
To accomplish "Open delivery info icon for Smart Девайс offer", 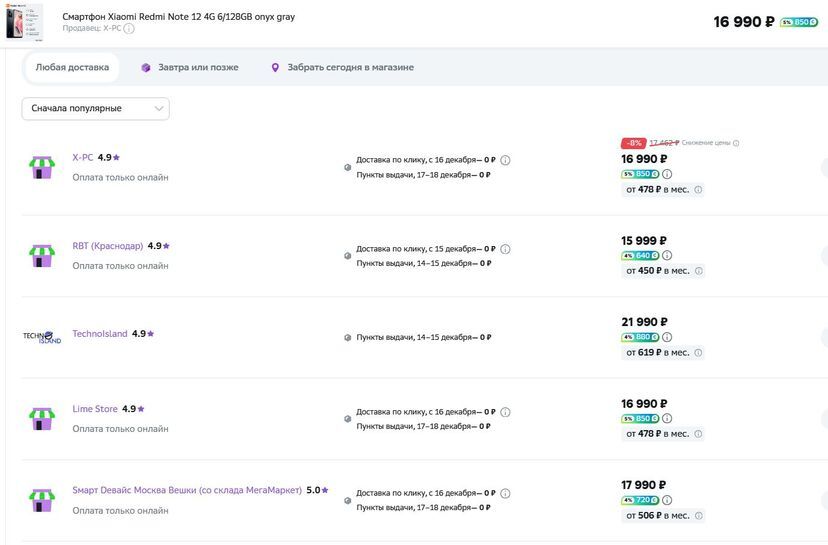I will pos(505,493).
